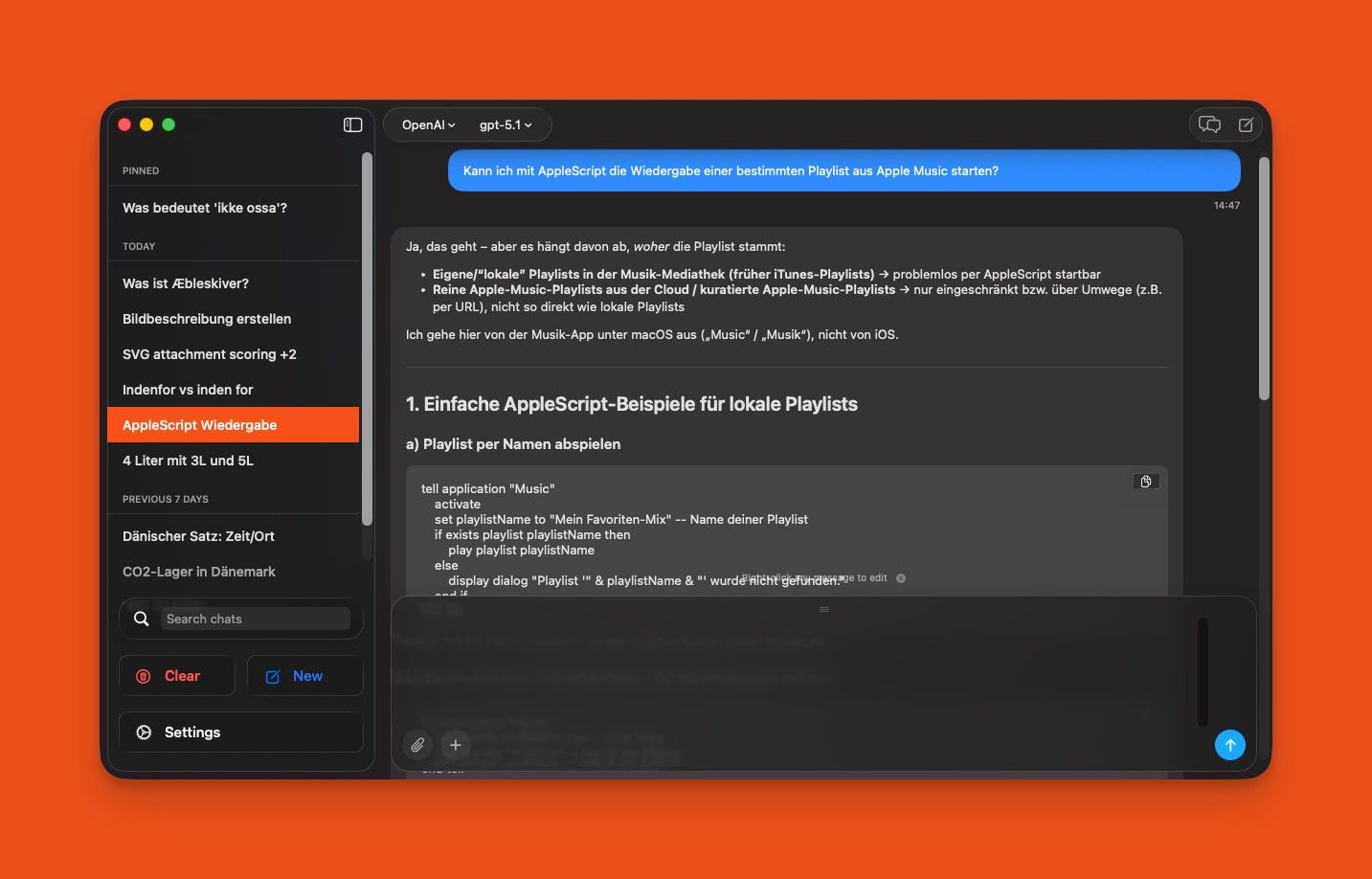Dismiss the edit hint with small x icon
This screenshot has height=879, width=1372.
click(901, 578)
